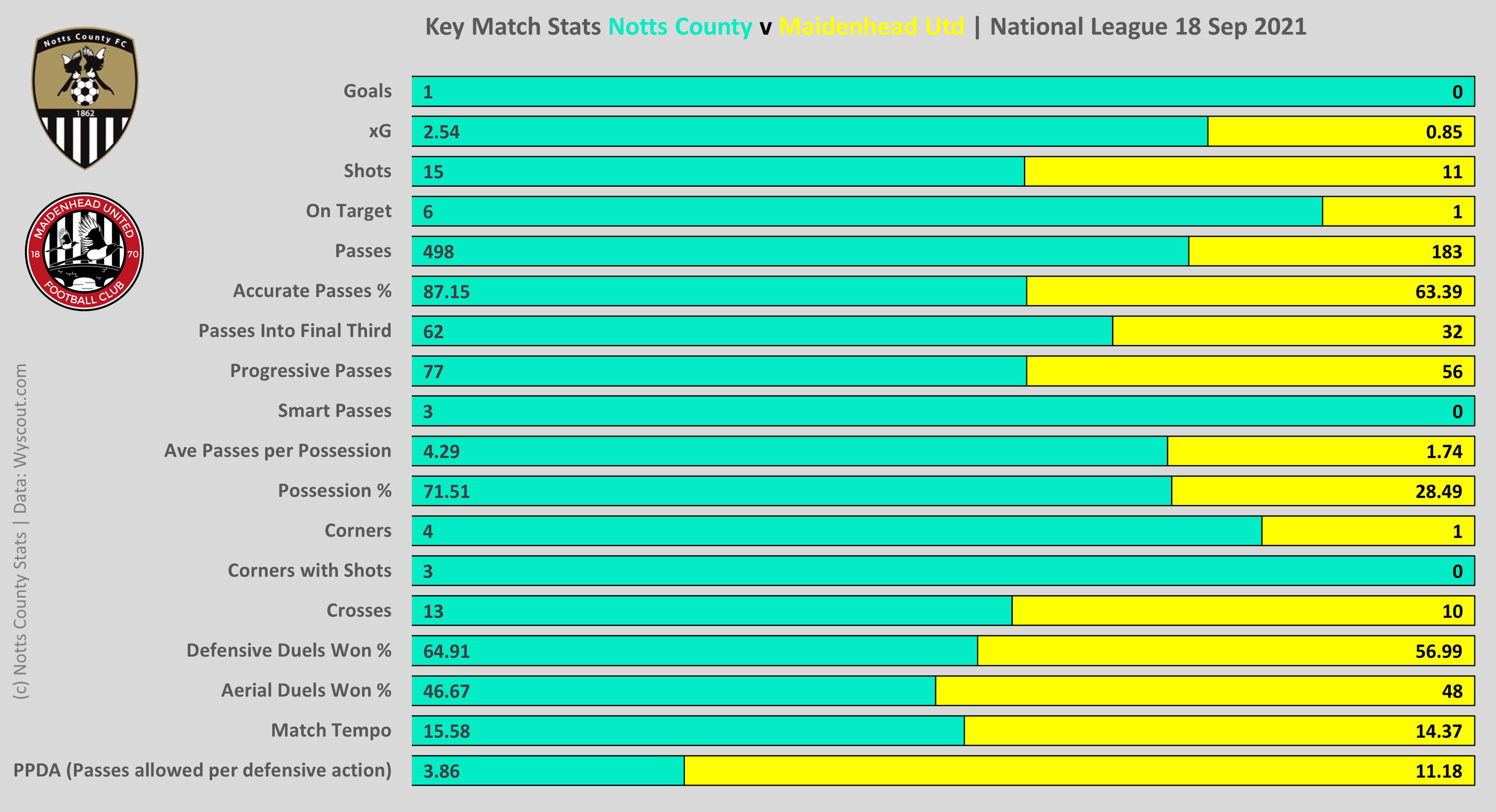Image resolution: width=1496 pixels, height=812 pixels.
Task: Click the Maidenhead United club badge
Action: 85,252
